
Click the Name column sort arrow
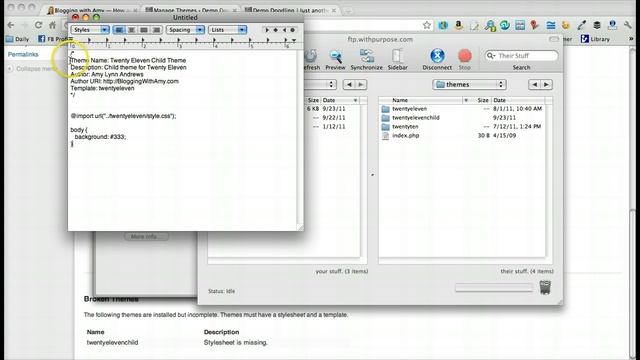pyautogui.click(x=466, y=100)
